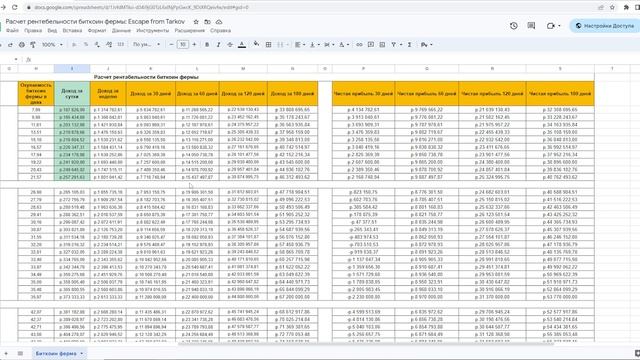Open the Данные menu
The image size is (640, 360).
pos(121,31)
